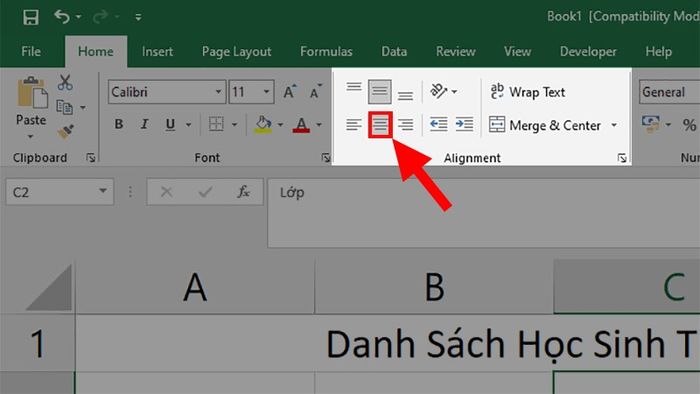Open the Underline style dropdown arrow
Image resolution: width=700 pixels, height=394 pixels.
pyautogui.click(x=188, y=124)
